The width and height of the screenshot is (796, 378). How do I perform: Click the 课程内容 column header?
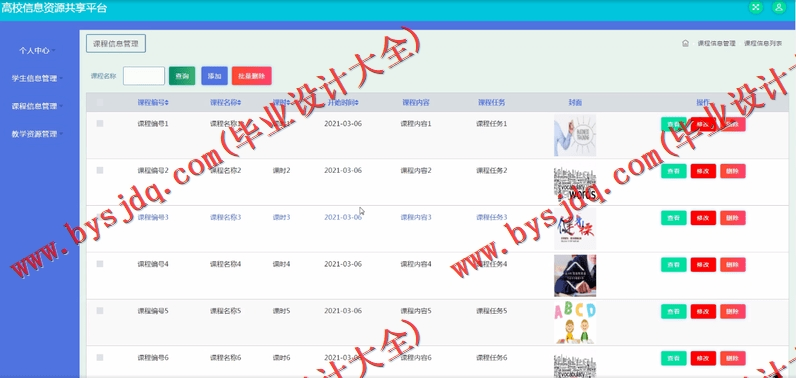point(416,102)
